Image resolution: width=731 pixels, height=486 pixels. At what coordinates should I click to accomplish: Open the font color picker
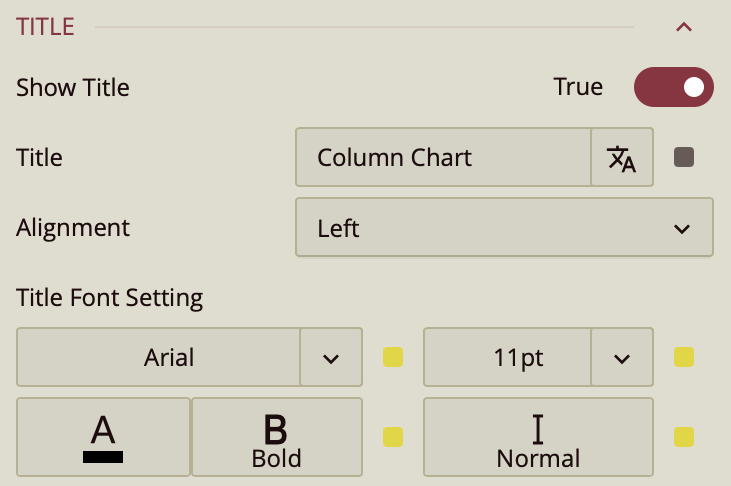coord(103,437)
